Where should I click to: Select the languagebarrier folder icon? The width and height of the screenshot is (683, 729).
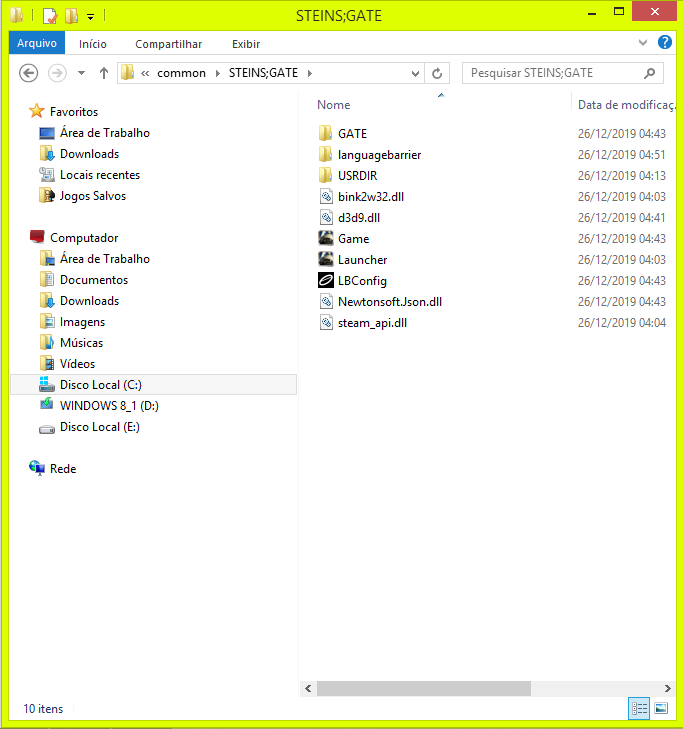coord(325,154)
